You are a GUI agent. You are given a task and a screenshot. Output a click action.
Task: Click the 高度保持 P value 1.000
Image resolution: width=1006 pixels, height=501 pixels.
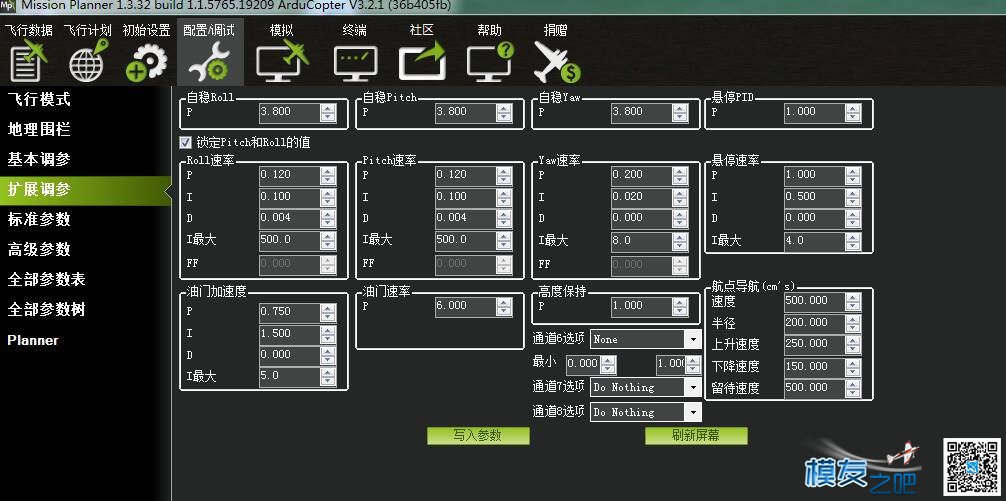tap(641, 307)
